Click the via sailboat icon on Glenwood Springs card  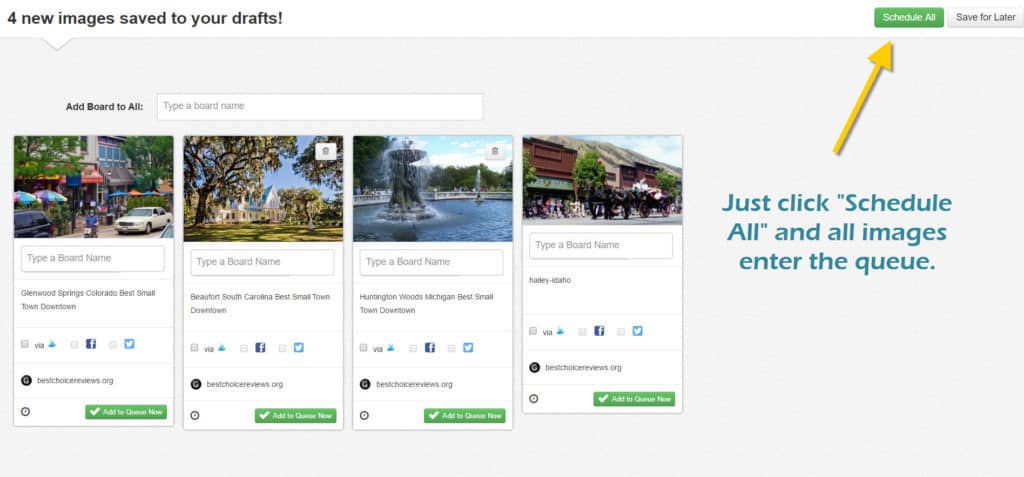[52, 344]
